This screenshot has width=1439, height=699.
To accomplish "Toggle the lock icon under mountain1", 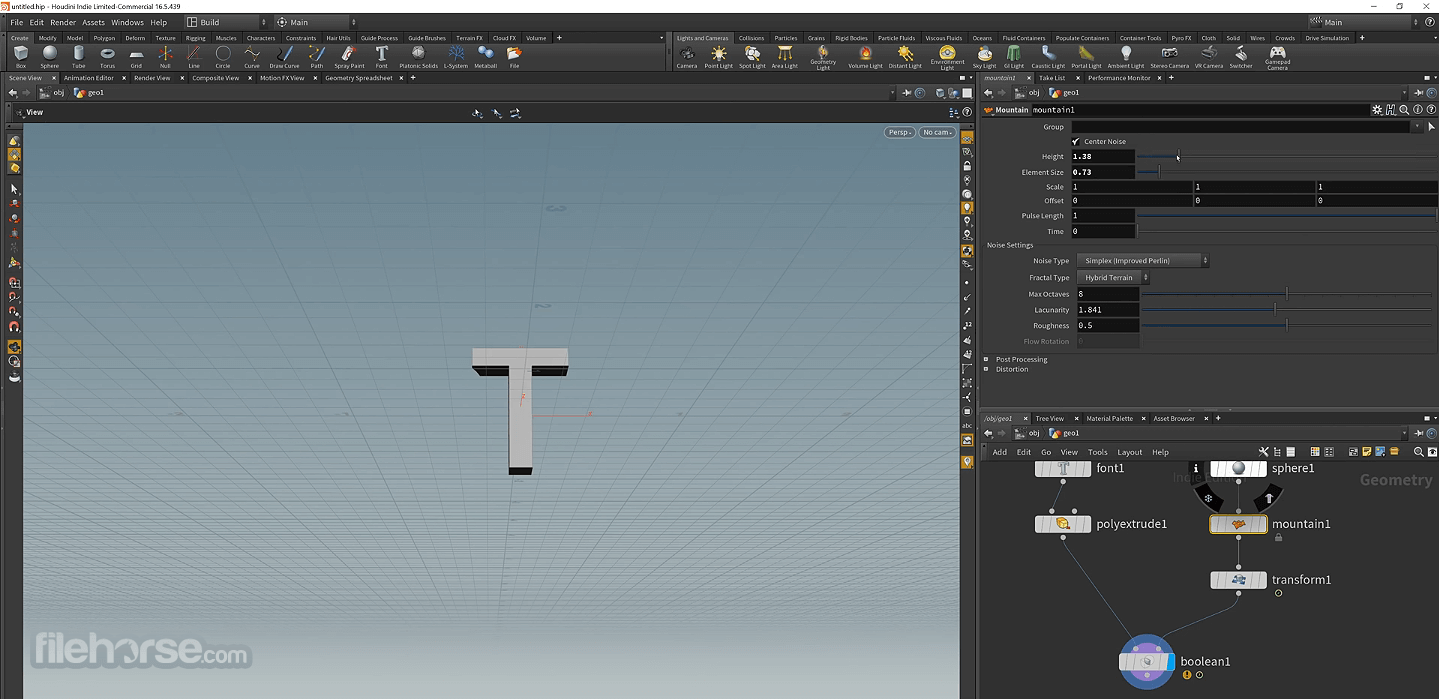I will [1278, 538].
